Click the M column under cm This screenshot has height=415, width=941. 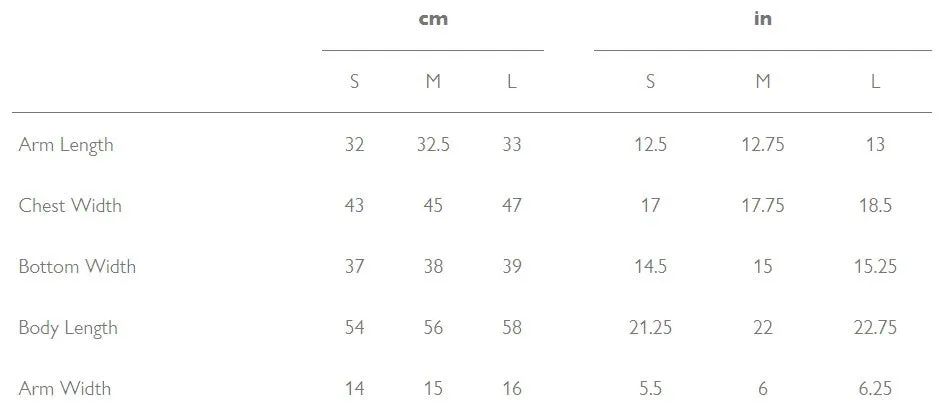[433, 81]
